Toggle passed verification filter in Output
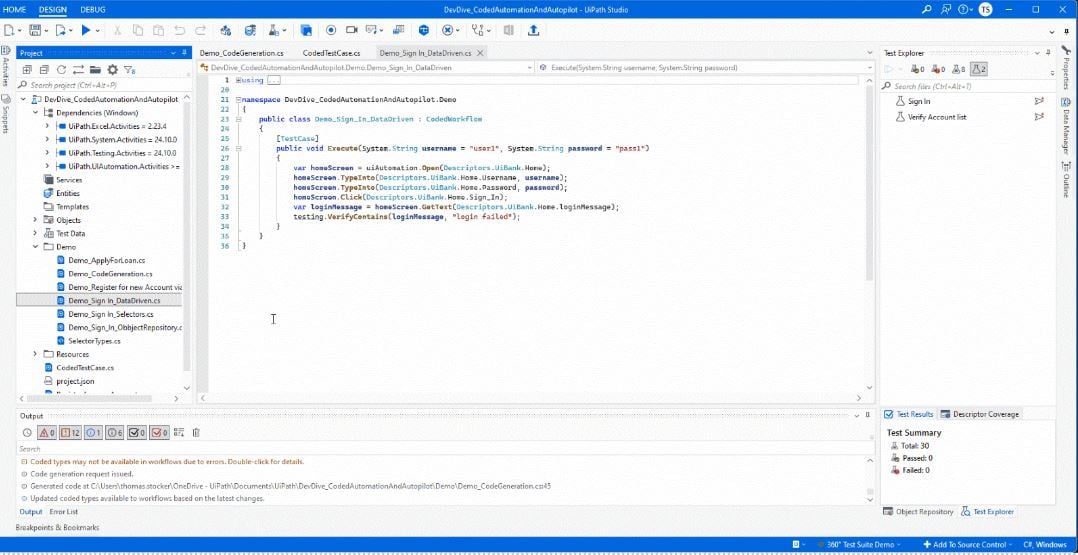The width and height of the screenshot is (1078, 555). click(x=137, y=433)
